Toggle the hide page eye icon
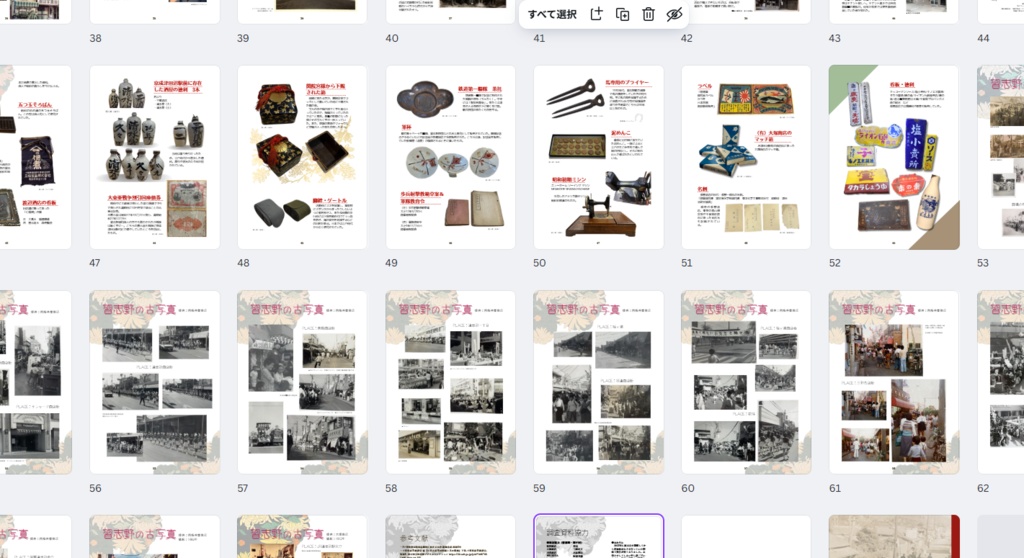Viewport: 1024px width, 558px height. [x=674, y=14]
